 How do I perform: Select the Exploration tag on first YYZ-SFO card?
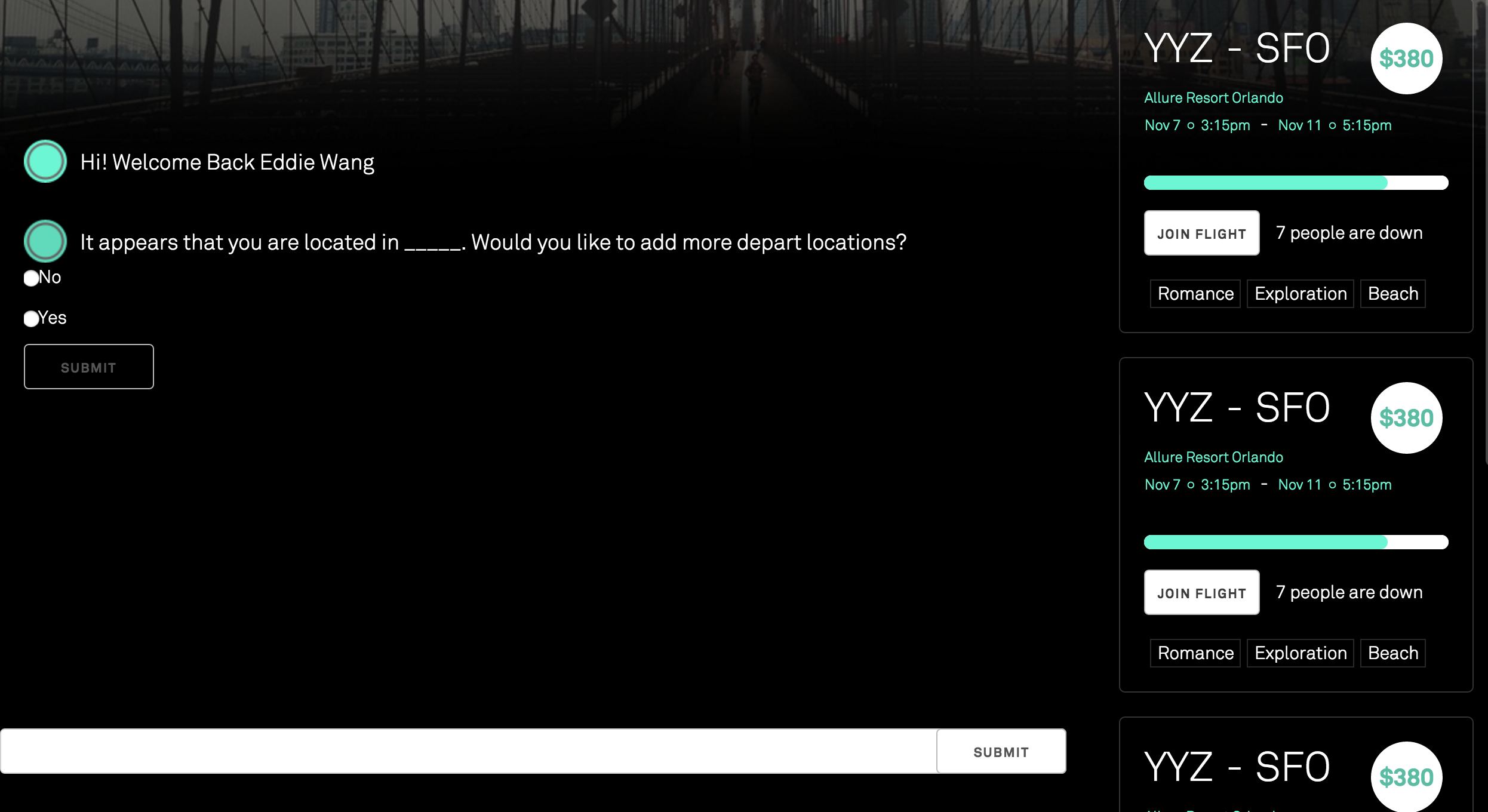[1300, 293]
